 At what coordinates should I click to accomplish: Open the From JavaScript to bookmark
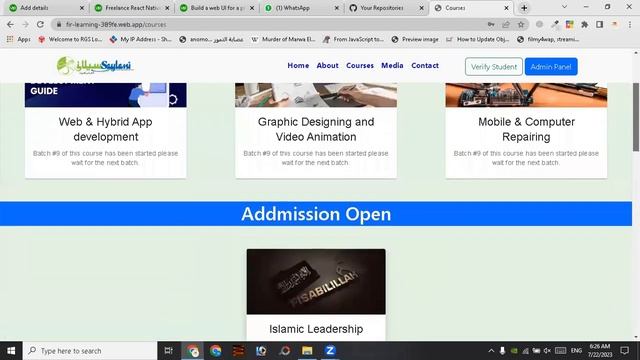[x=353, y=39]
